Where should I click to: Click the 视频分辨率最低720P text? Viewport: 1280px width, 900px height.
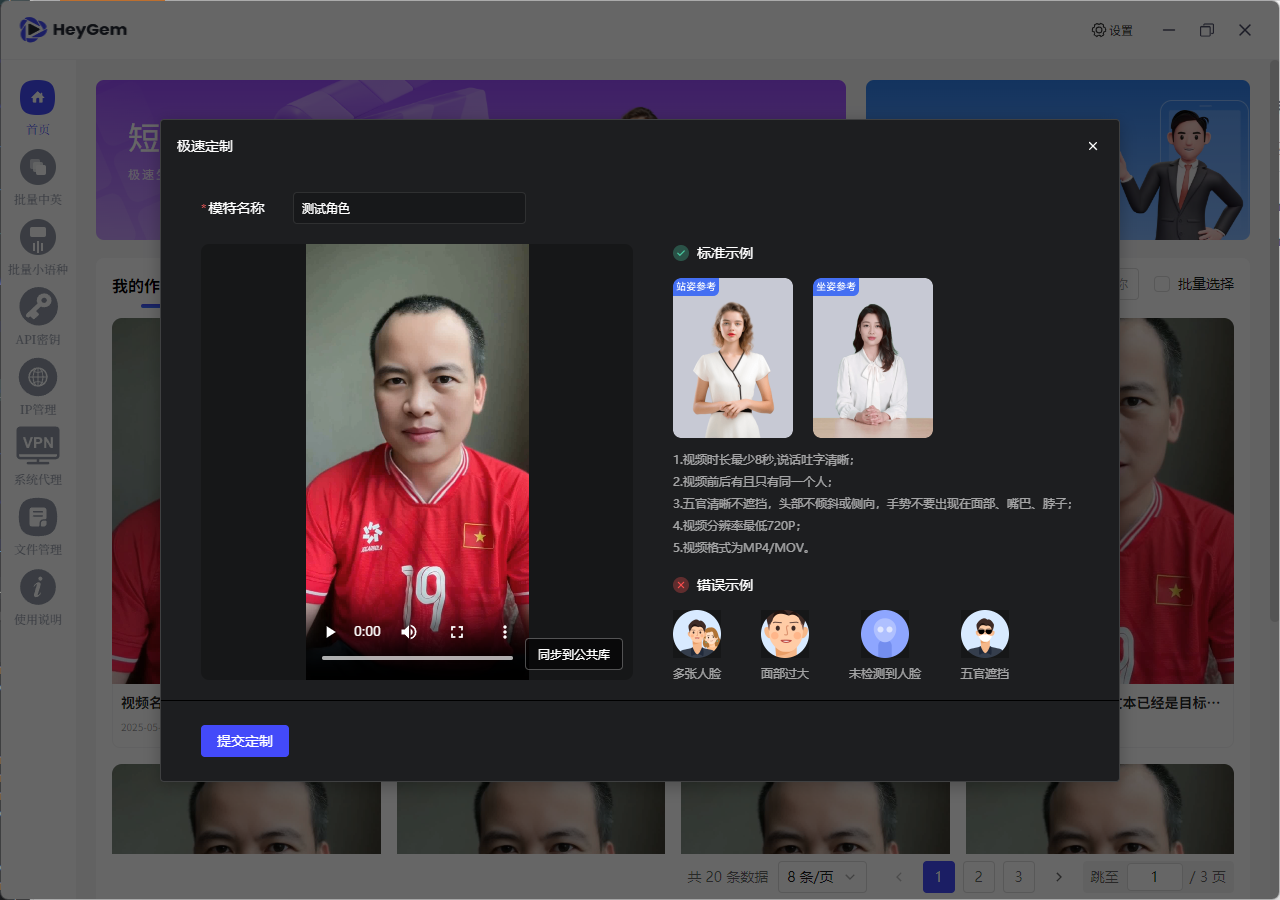tap(737, 526)
